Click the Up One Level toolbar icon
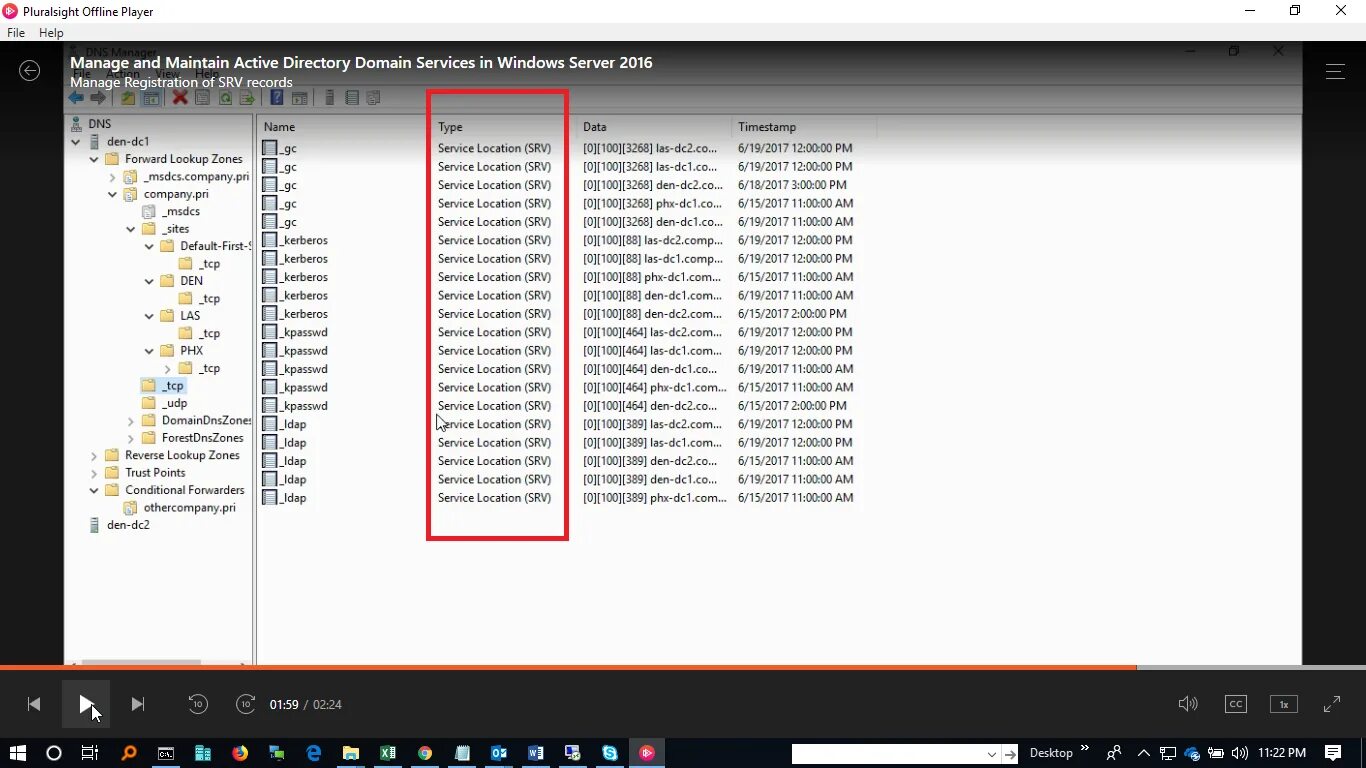This screenshot has width=1366, height=768. coord(128,98)
